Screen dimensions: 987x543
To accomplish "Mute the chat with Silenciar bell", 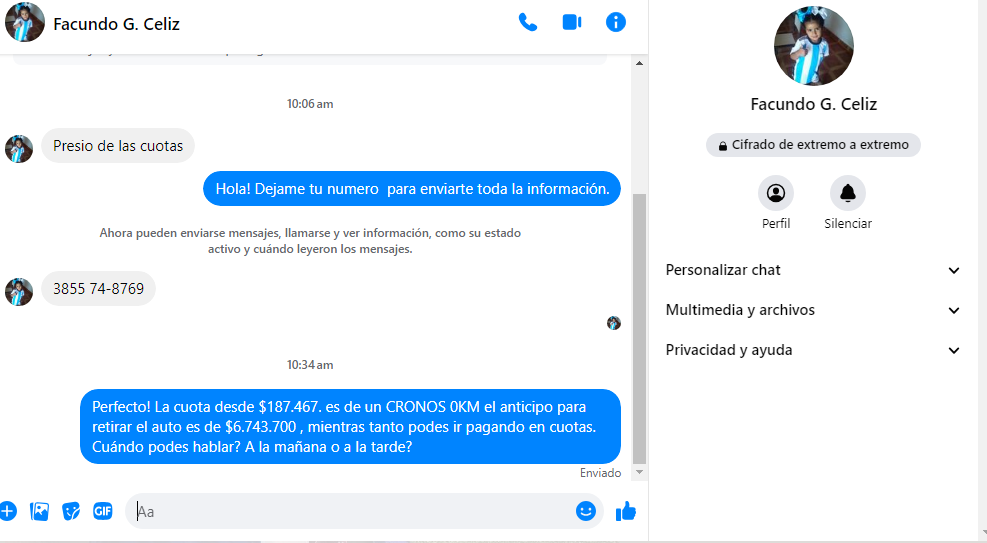I will [x=847, y=193].
